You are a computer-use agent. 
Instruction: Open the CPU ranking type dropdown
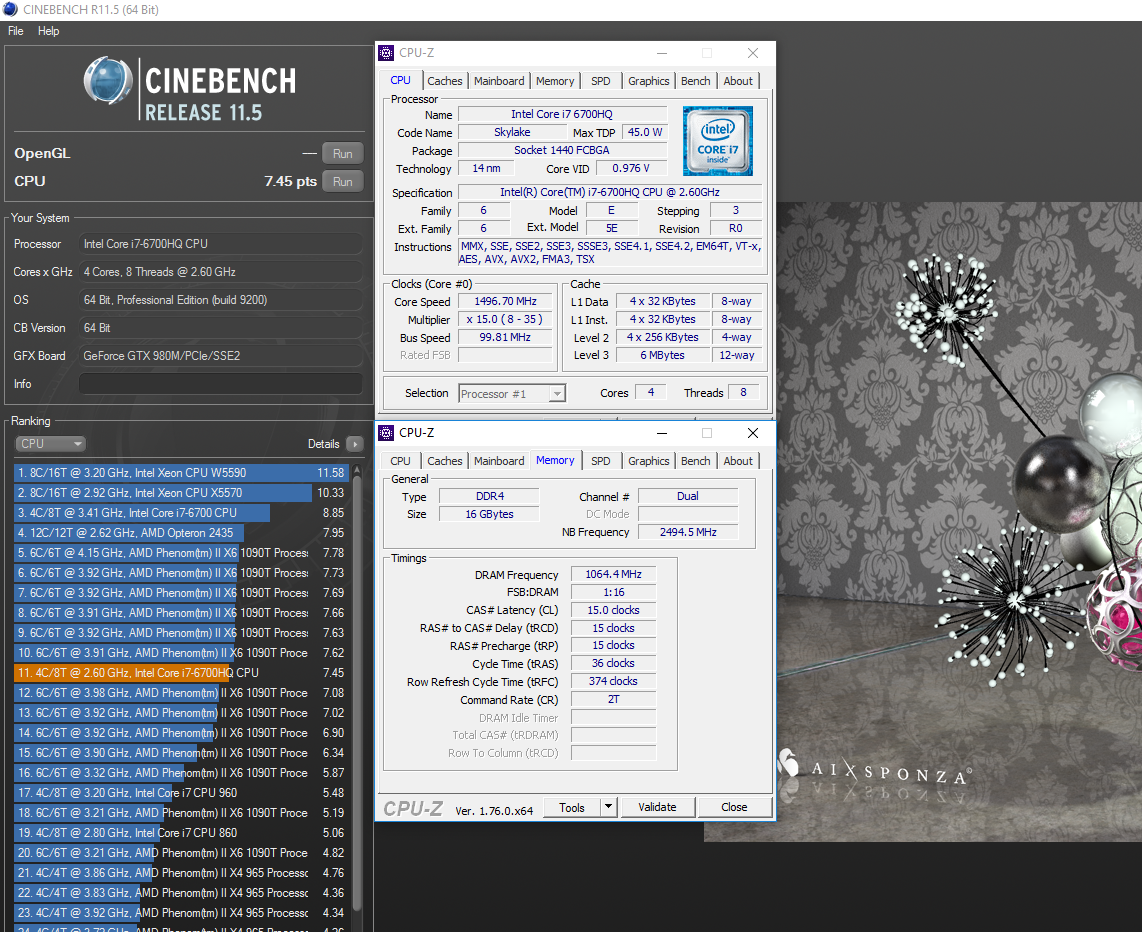(x=50, y=444)
